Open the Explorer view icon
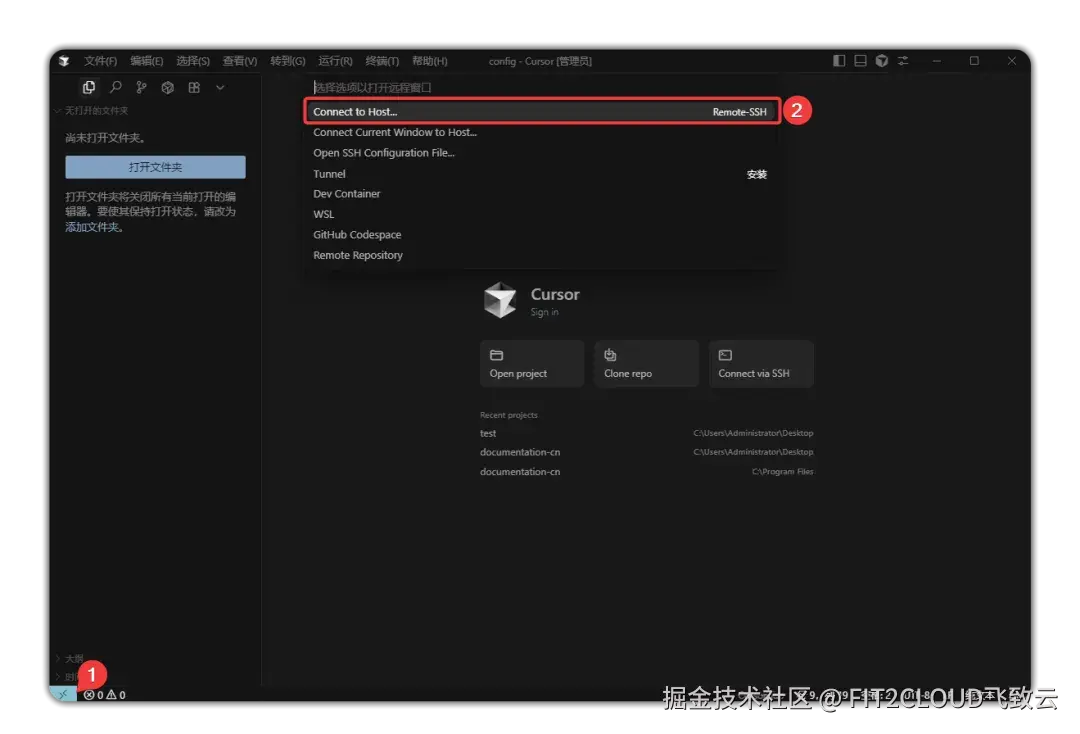1080x734 pixels. pos(89,87)
